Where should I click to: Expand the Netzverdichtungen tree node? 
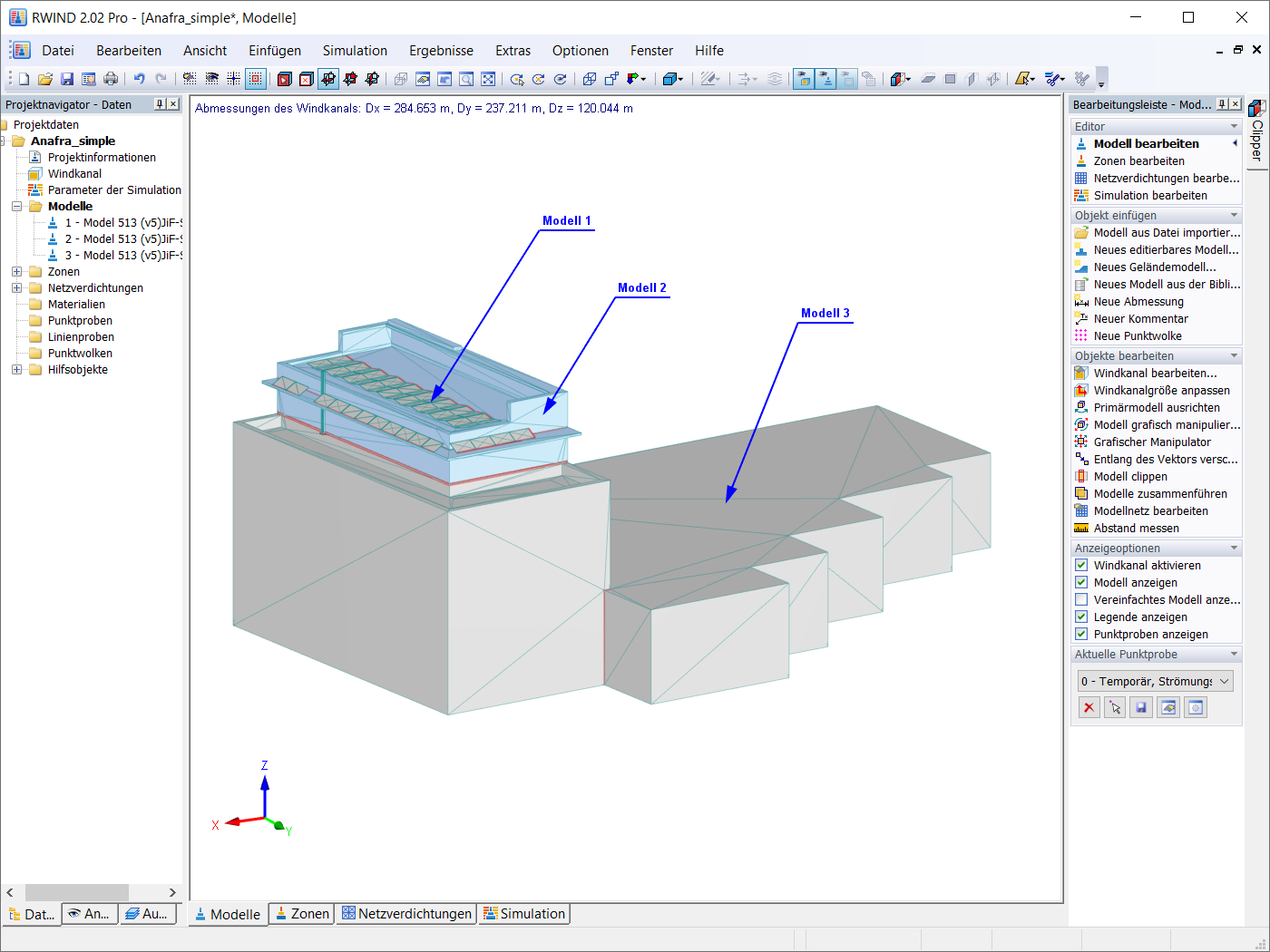coord(16,287)
